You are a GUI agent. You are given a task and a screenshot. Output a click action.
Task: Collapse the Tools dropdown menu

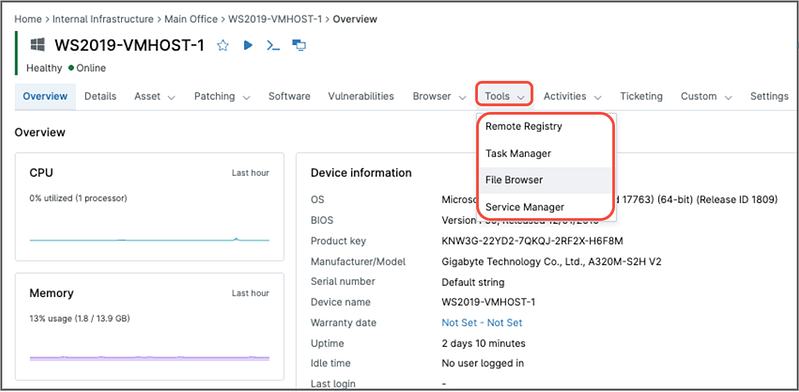point(504,96)
